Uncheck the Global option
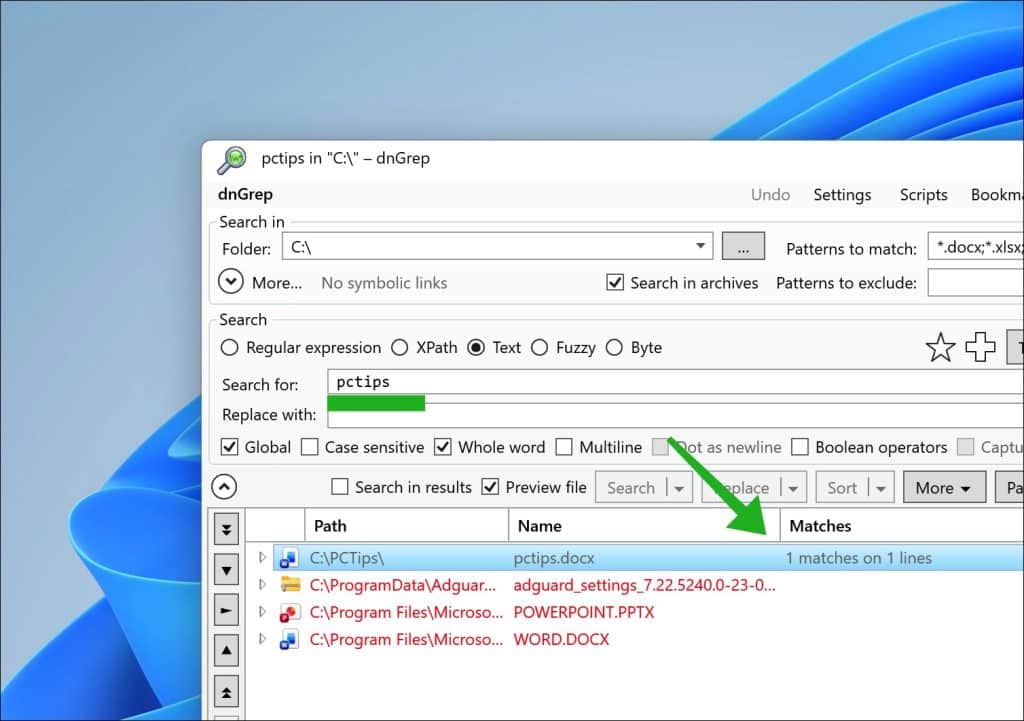The width and height of the screenshot is (1024, 721). [x=229, y=447]
